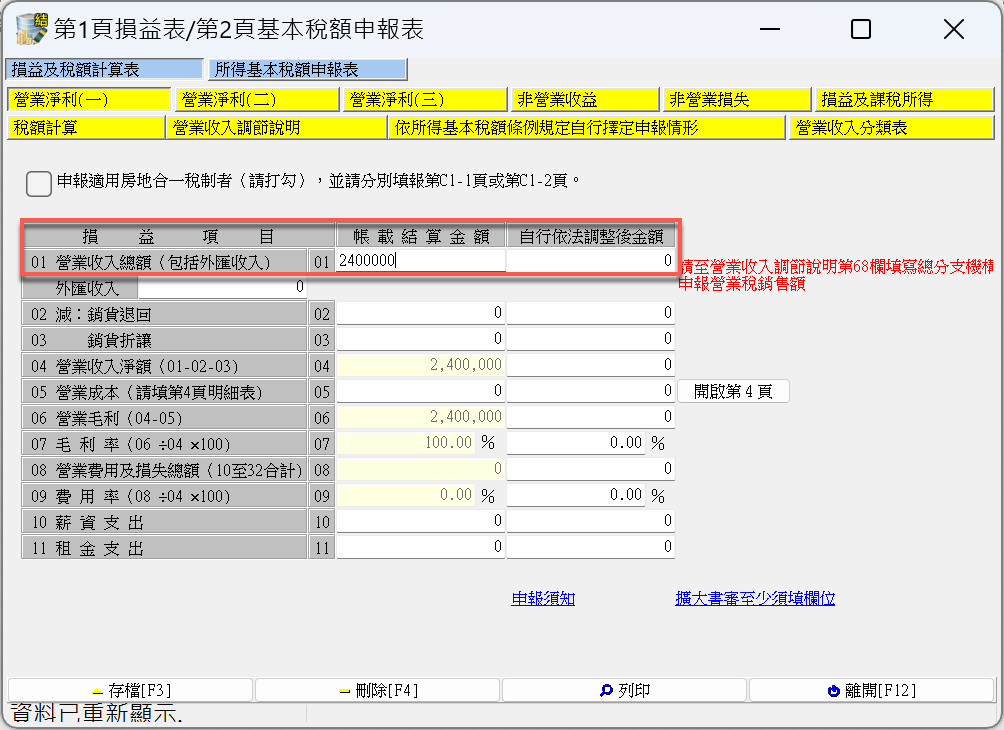This screenshot has width=1004, height=730.
Task: Open 營業淨利(三) section
Action: coord(425,99)
